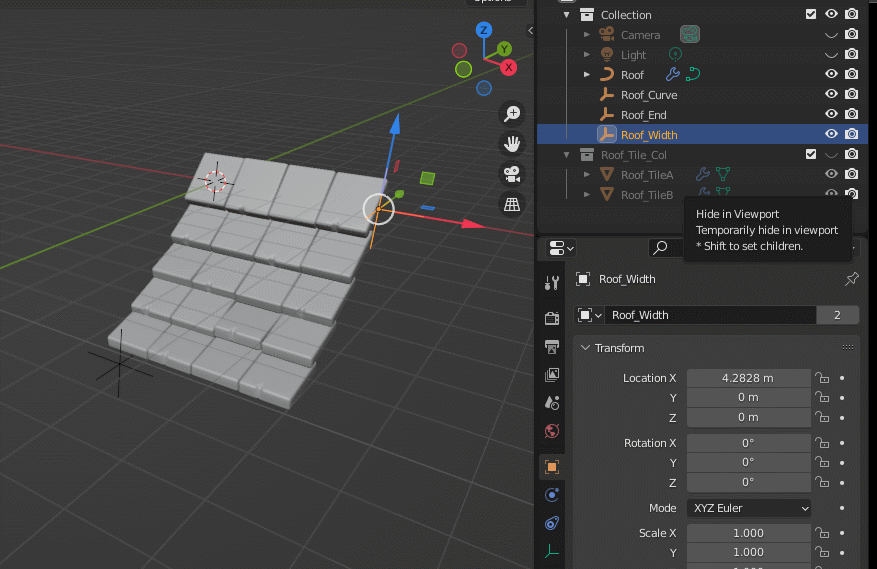Image resolution: width=877 pixels, height=569 pixels.
Task: Click the Camera object icon in outliner
Action: [607, 35]
